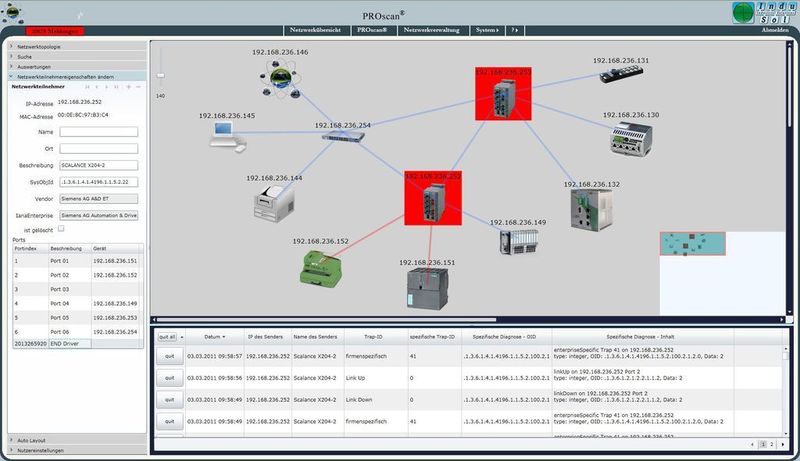Screen dimensions: 800x461
Task: Sort table by Datum column
Action: point(214,337)
